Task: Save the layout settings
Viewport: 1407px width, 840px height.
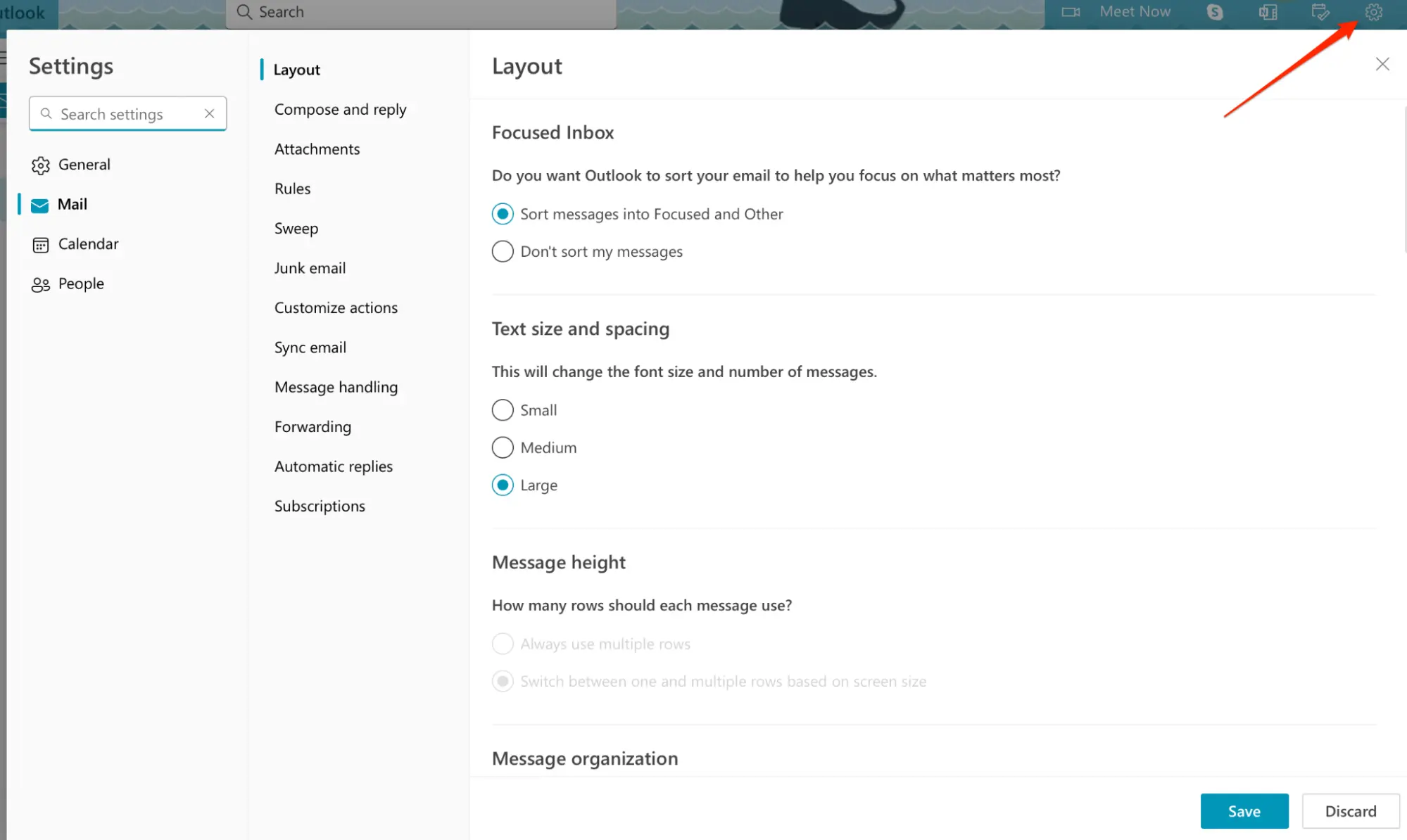Action: 1244,810
